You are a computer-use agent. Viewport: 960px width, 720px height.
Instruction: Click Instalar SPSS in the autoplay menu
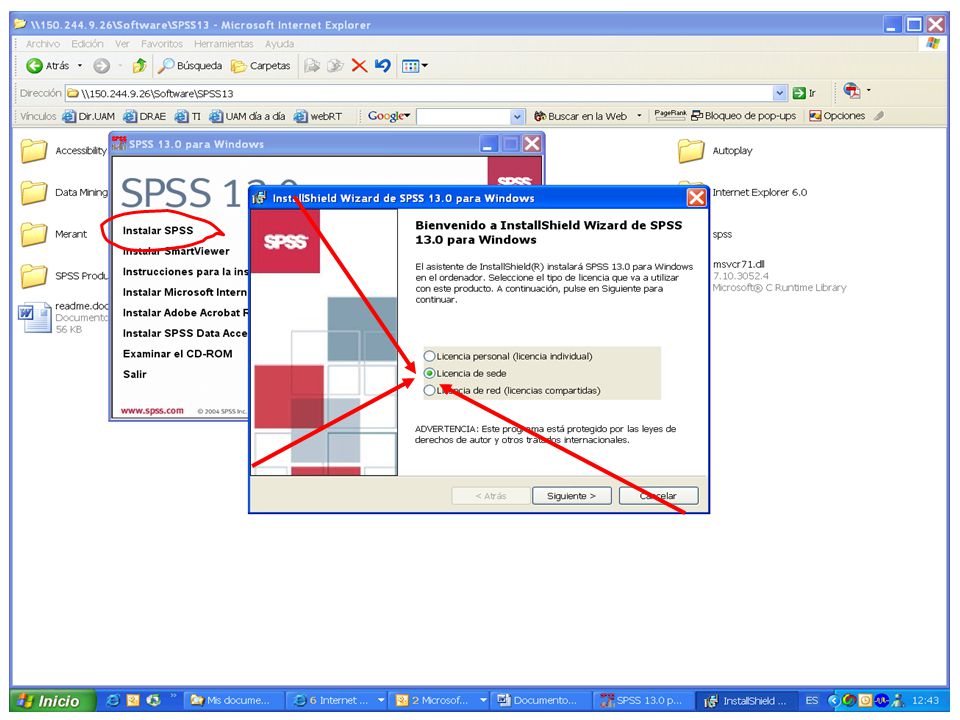[157, 231]
